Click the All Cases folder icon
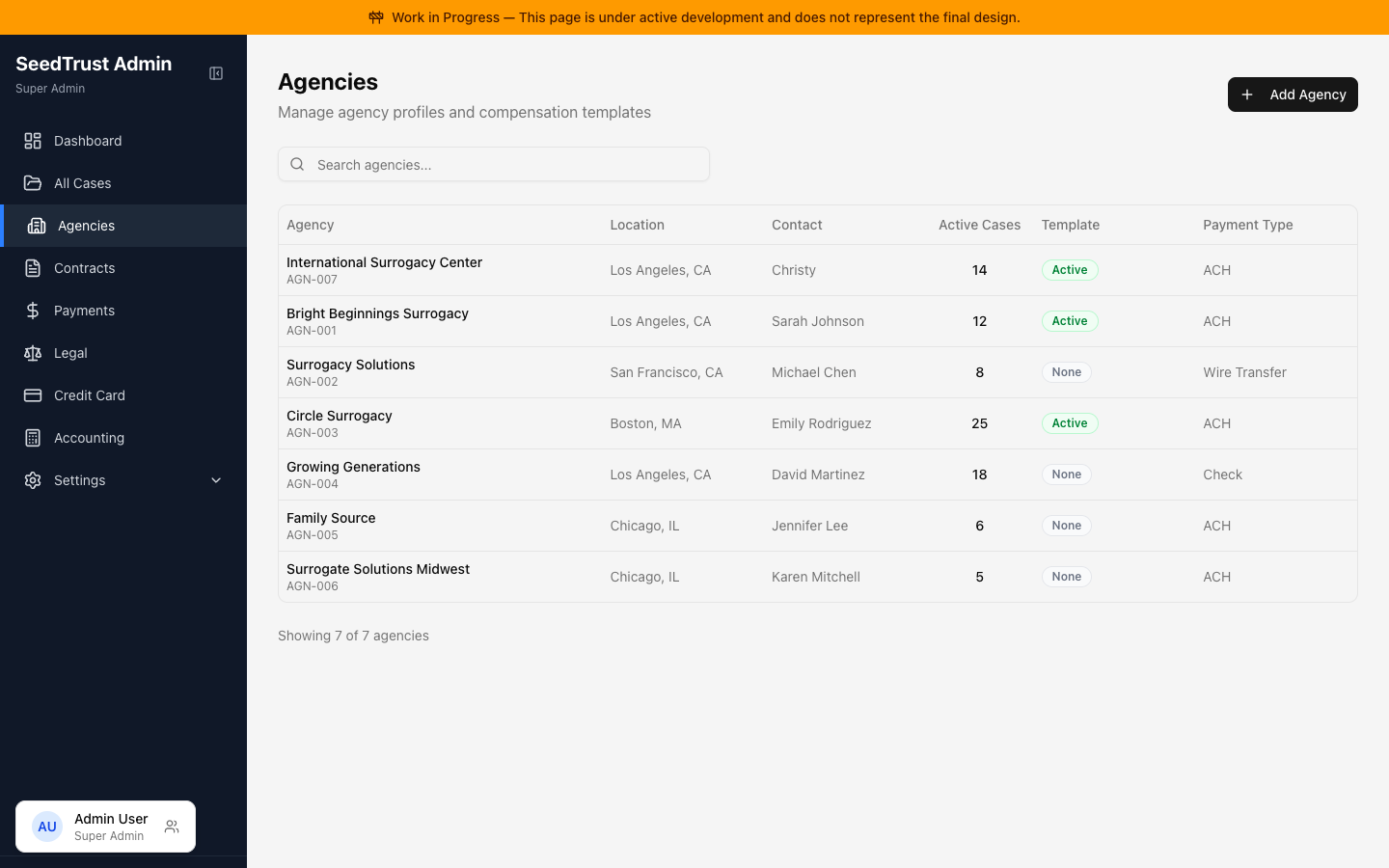The height and width of the screenshot is (868, 1389). [x=33, y=183]
